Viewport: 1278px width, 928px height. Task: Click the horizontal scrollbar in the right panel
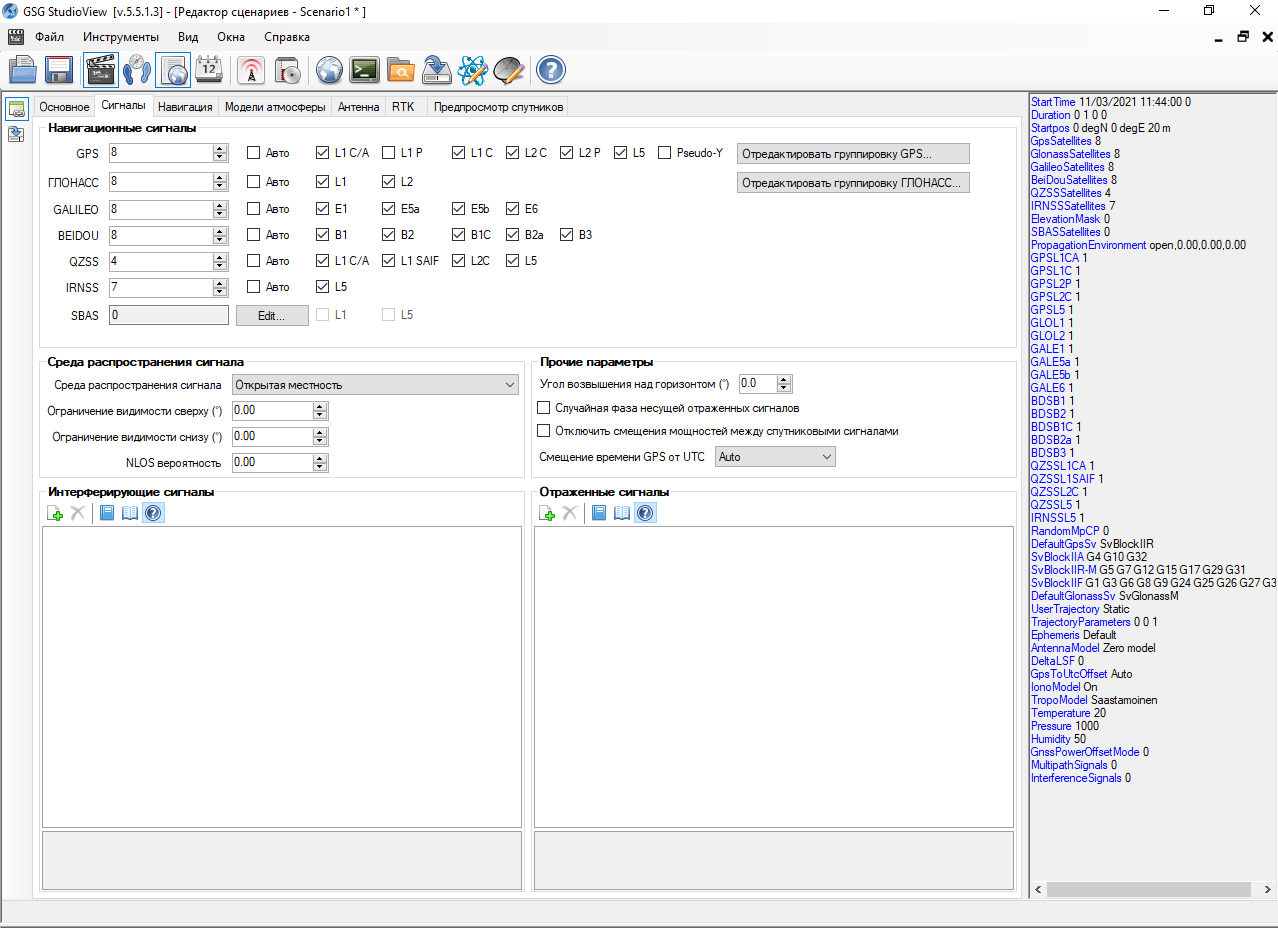pyautogui.click(x=1150, y=889)
